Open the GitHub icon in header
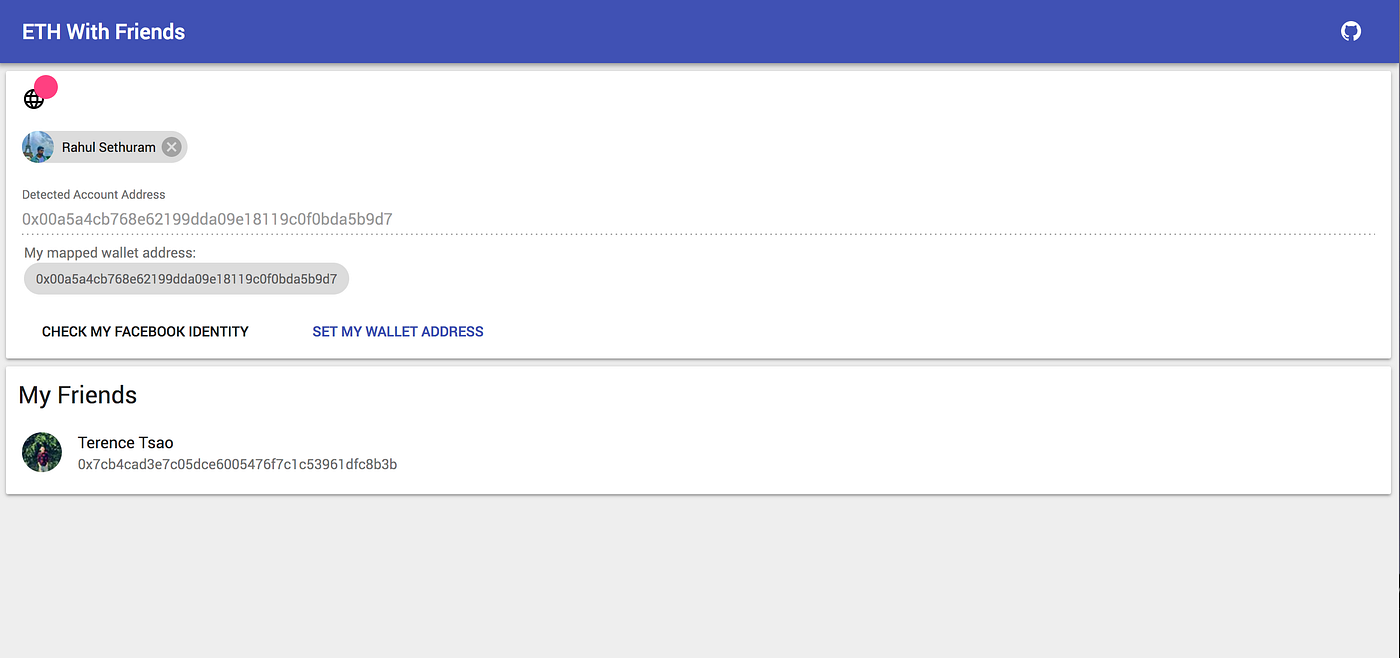Image resolution: width=1400 pixels, height=658 pixels. tap(1351, 31)
